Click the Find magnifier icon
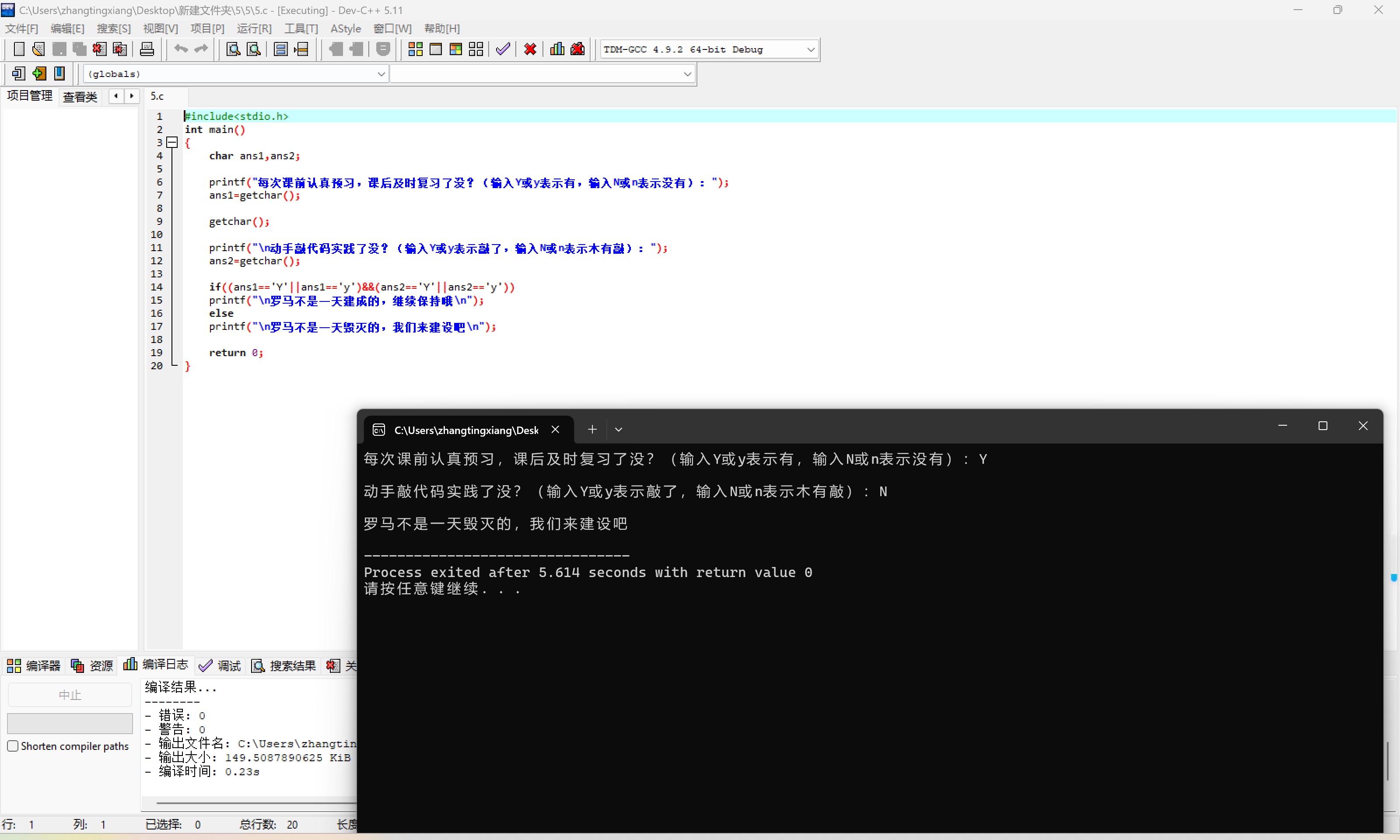The width and height of the screenshot is (1400, 840). click(233, 49)
